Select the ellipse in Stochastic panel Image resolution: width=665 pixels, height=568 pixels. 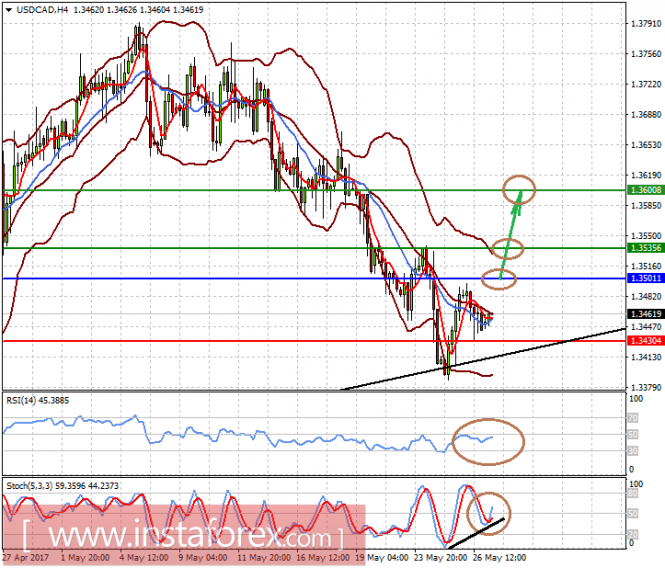tap(489, 513)
